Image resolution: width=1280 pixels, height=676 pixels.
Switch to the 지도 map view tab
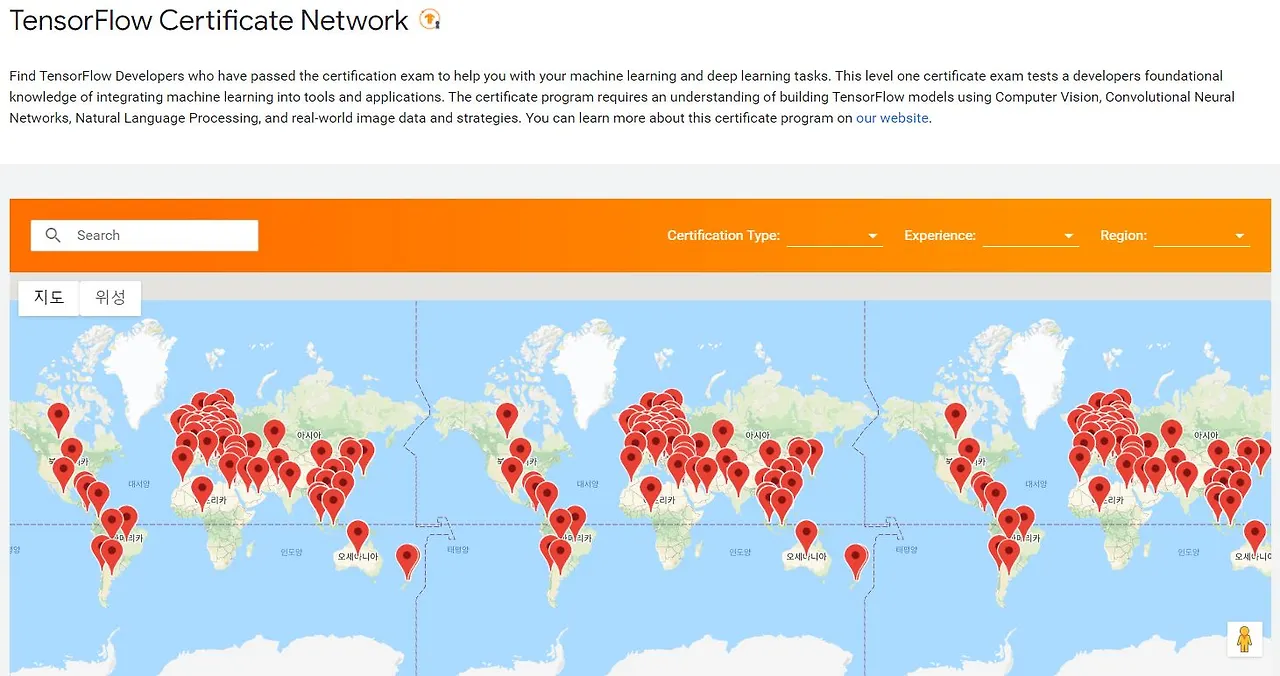pos(49,298)
